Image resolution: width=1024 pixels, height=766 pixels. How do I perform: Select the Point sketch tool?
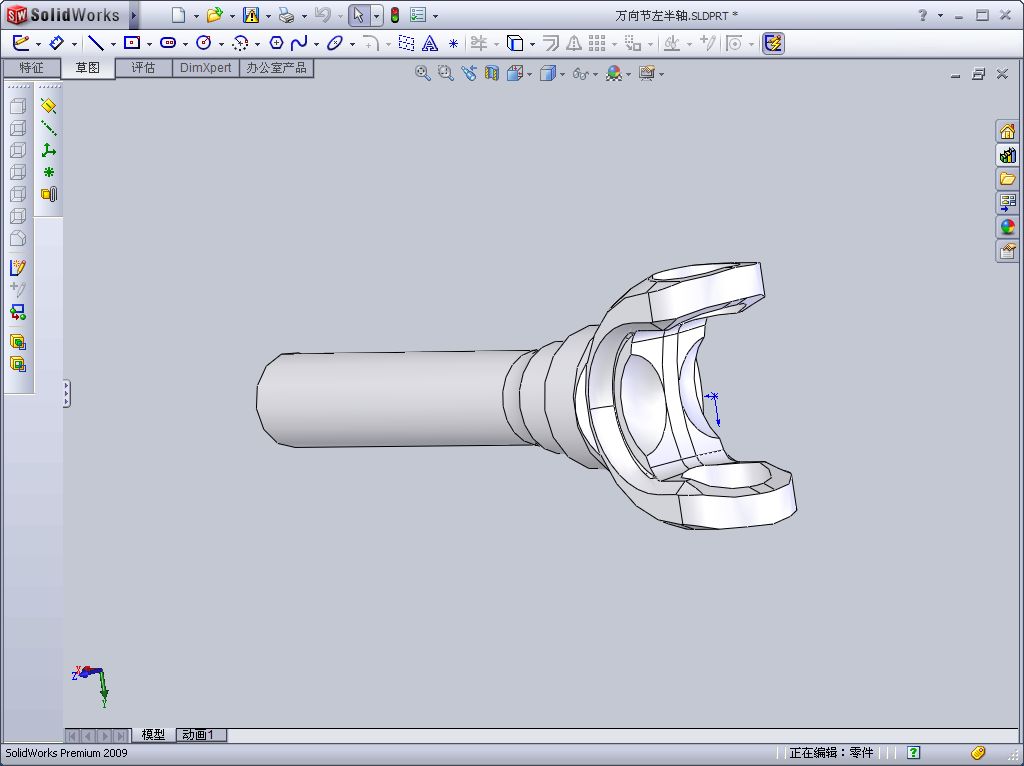(x=453, y=43)
